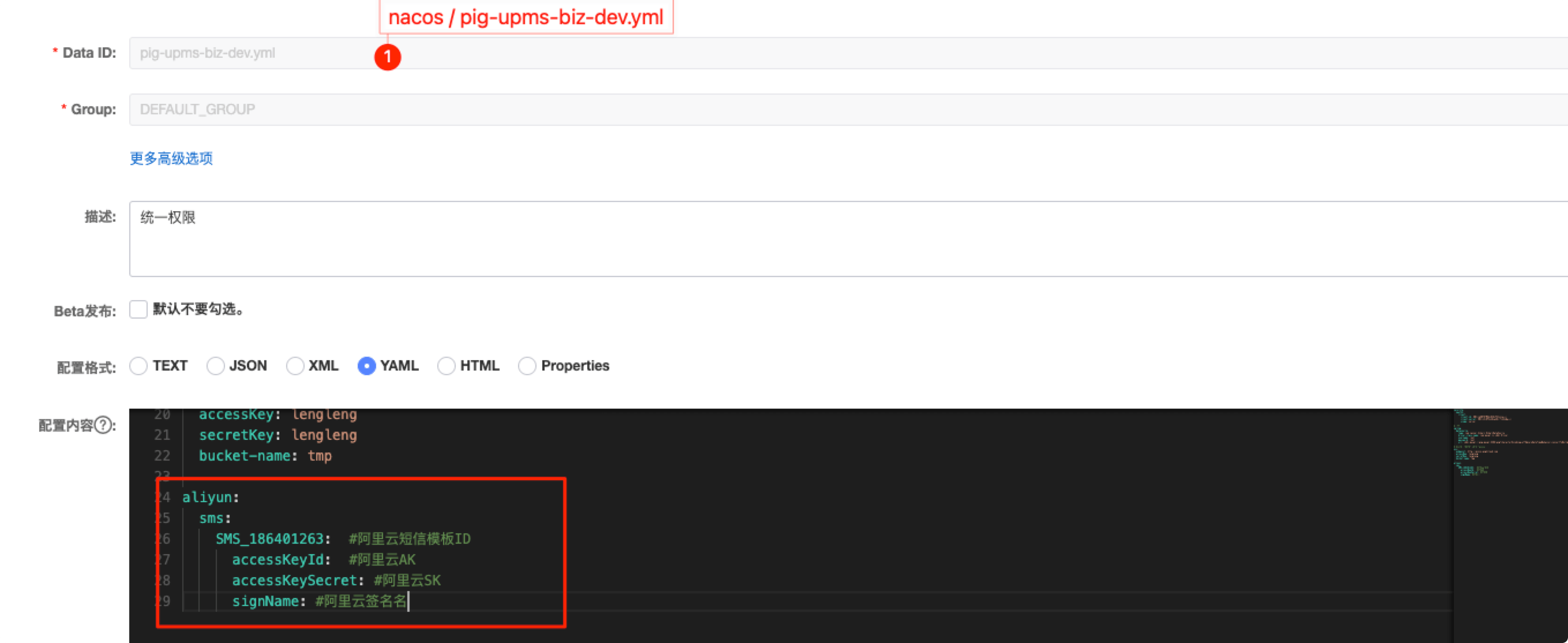Select the XML format radio button
This screenshot has width=1568, height=643.
click(x=295, y=366)
